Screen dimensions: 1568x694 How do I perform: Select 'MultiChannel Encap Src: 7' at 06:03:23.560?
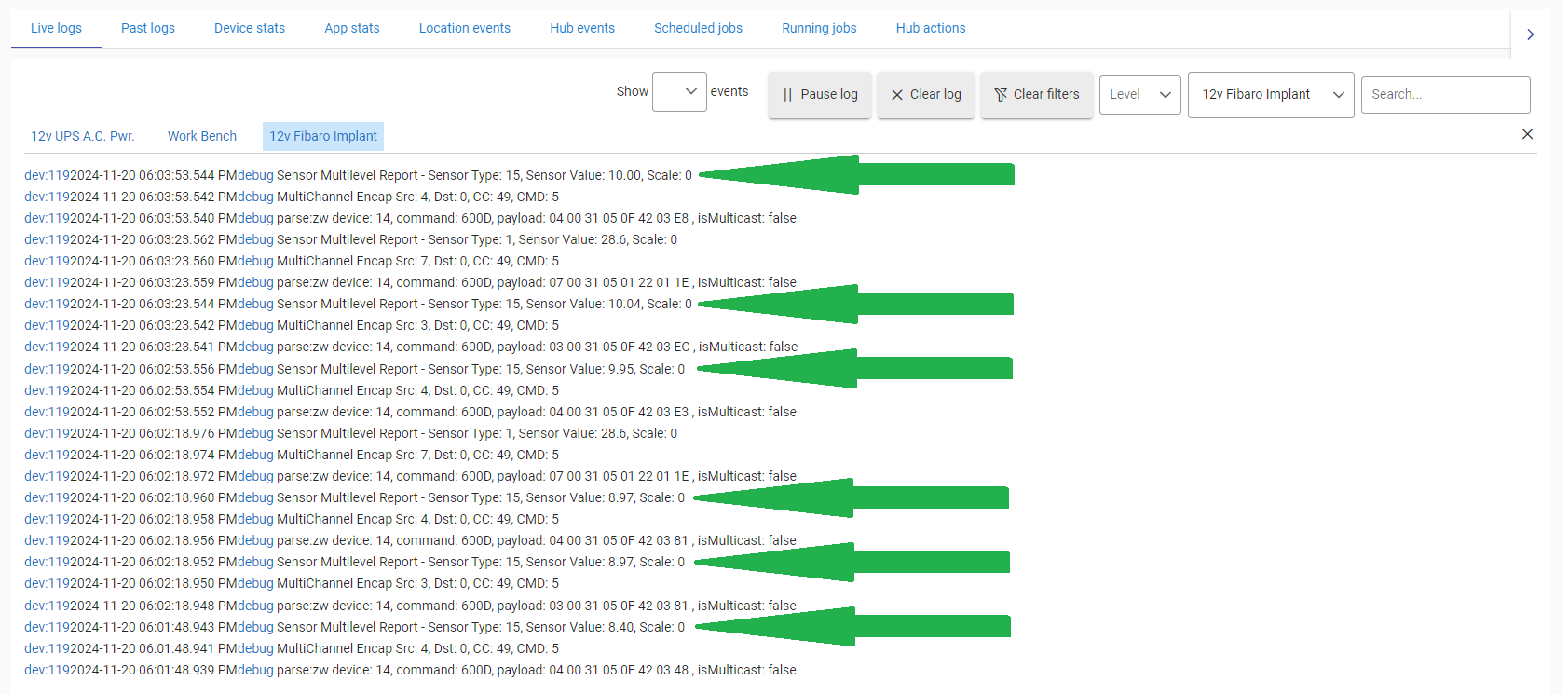351,261
